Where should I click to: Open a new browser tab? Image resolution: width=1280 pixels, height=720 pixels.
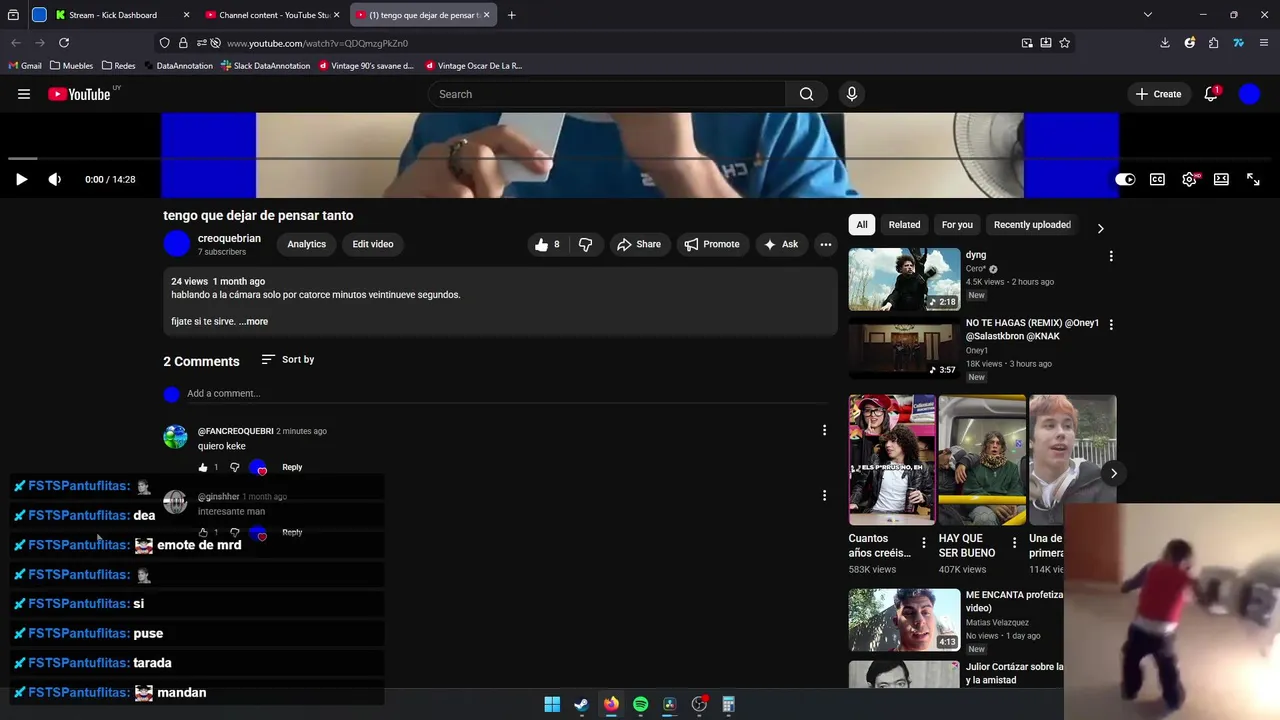click(x=511, y=15)
